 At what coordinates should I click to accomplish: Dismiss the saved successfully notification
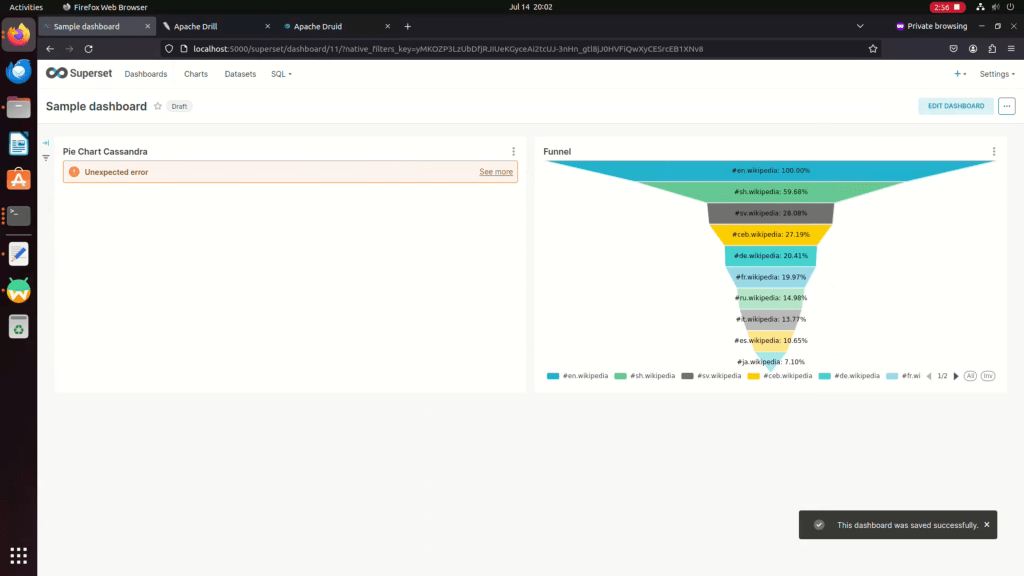[986, 524]
